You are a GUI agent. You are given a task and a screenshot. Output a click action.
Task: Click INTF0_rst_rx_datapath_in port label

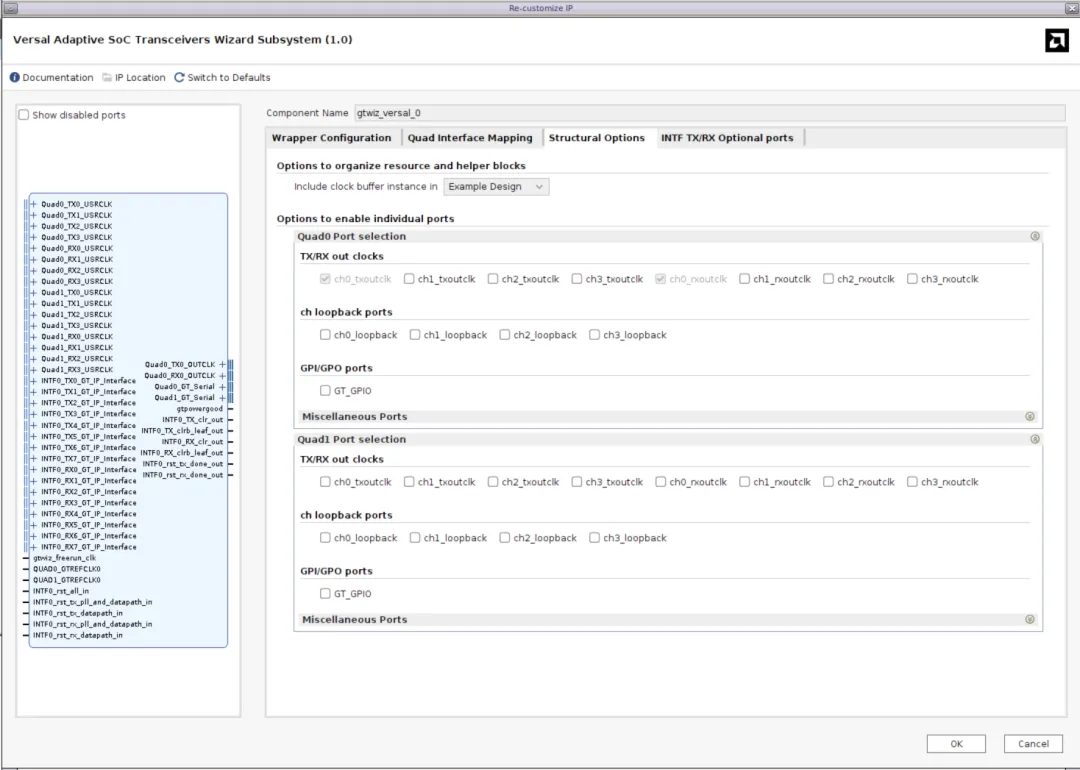tap(78, 635)
